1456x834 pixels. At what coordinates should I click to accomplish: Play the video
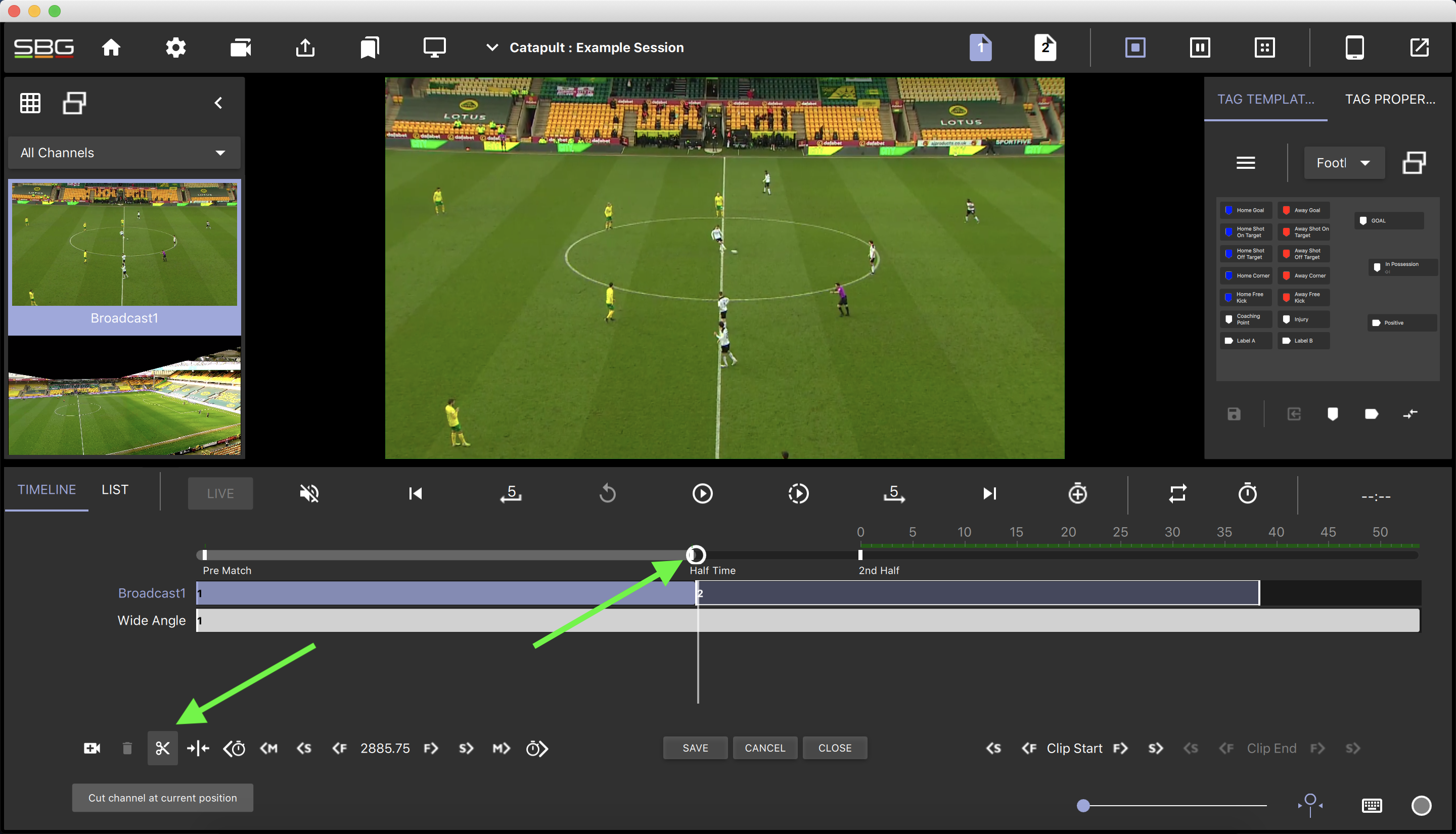pos(702,493)
